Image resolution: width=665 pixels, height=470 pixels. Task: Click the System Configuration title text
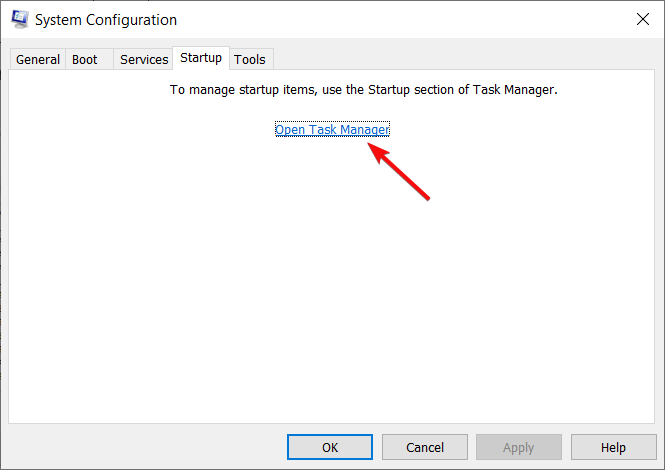coord(106,20)
